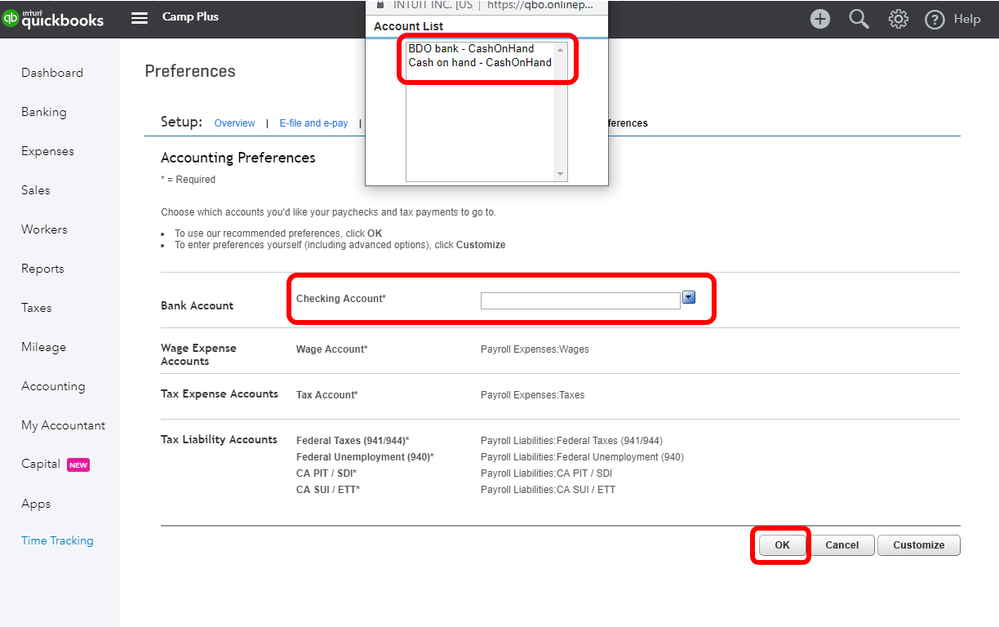Open Reports in sidebar
The image size is (999, 627).
pos(43,269)
